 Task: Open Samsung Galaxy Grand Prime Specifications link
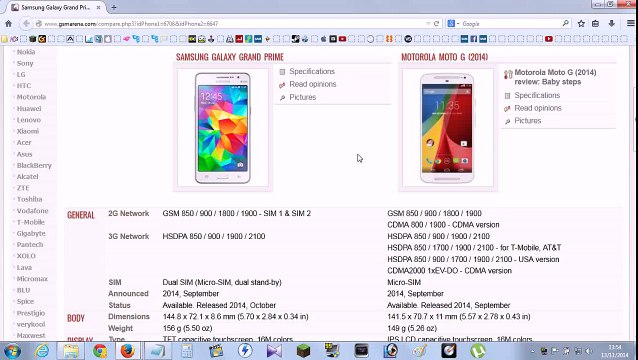[x=312, y=71]
